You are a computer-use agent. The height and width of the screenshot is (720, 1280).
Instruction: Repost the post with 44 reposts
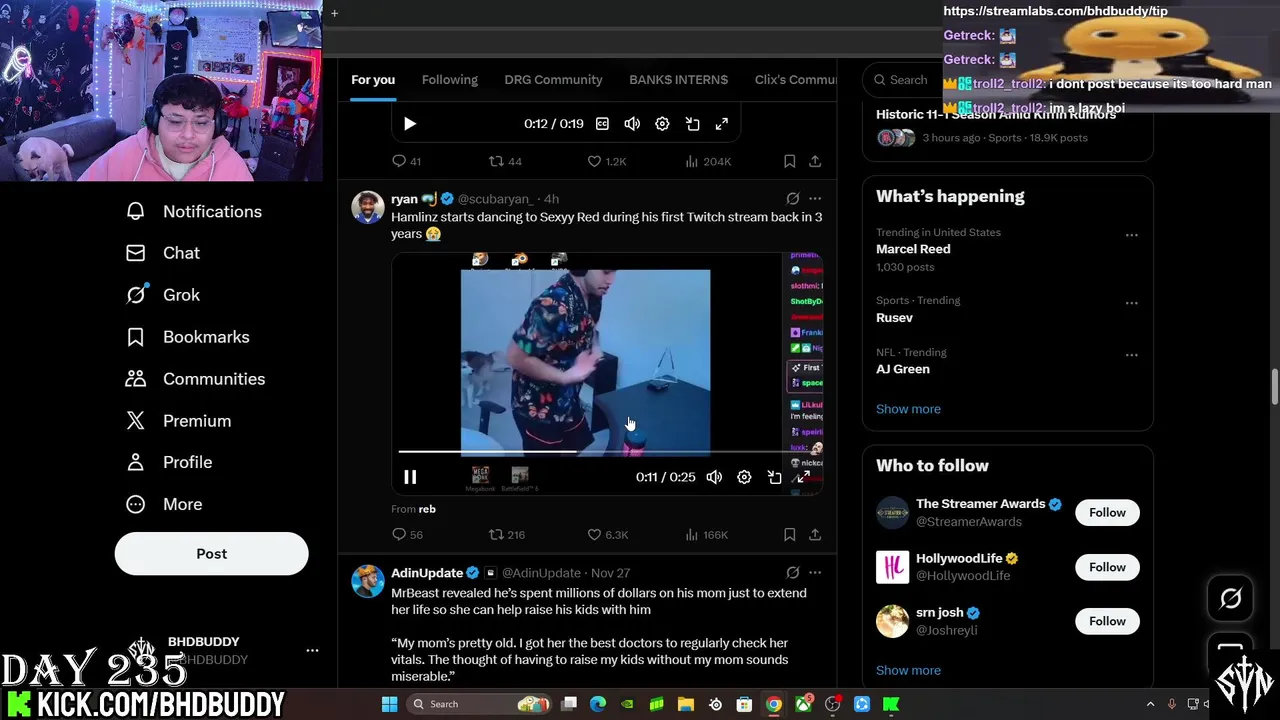[x=505, y=161]
